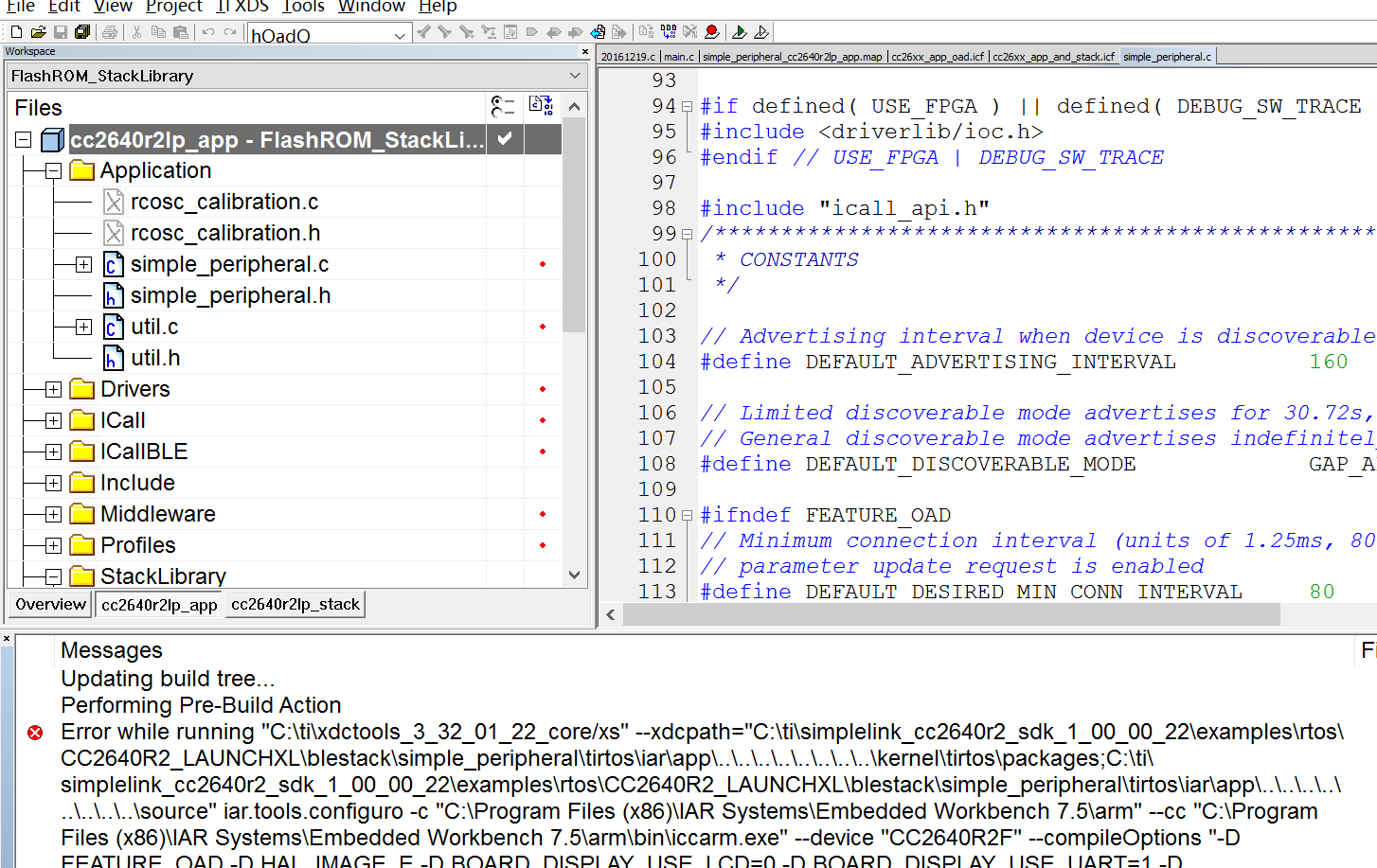Toggle breakpoint with the red dot toolbar icon
This screenshot has height=868, width=1377.
(x=712, y=32)
